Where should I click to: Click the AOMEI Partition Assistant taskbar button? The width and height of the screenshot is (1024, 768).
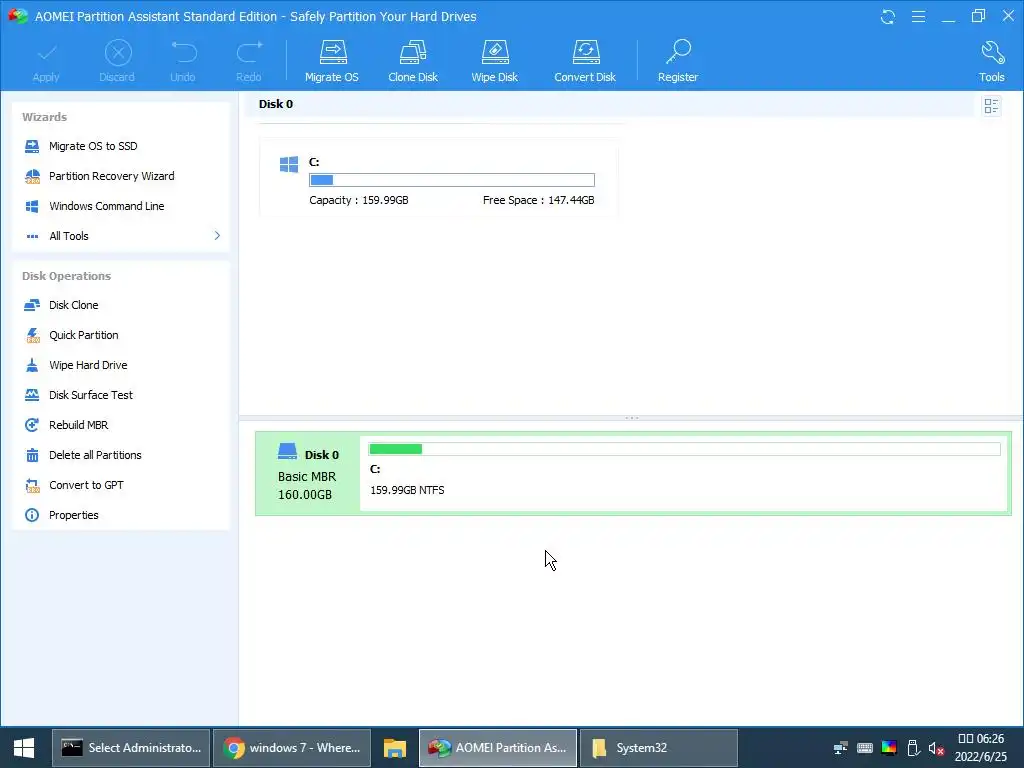coord(498,748)
